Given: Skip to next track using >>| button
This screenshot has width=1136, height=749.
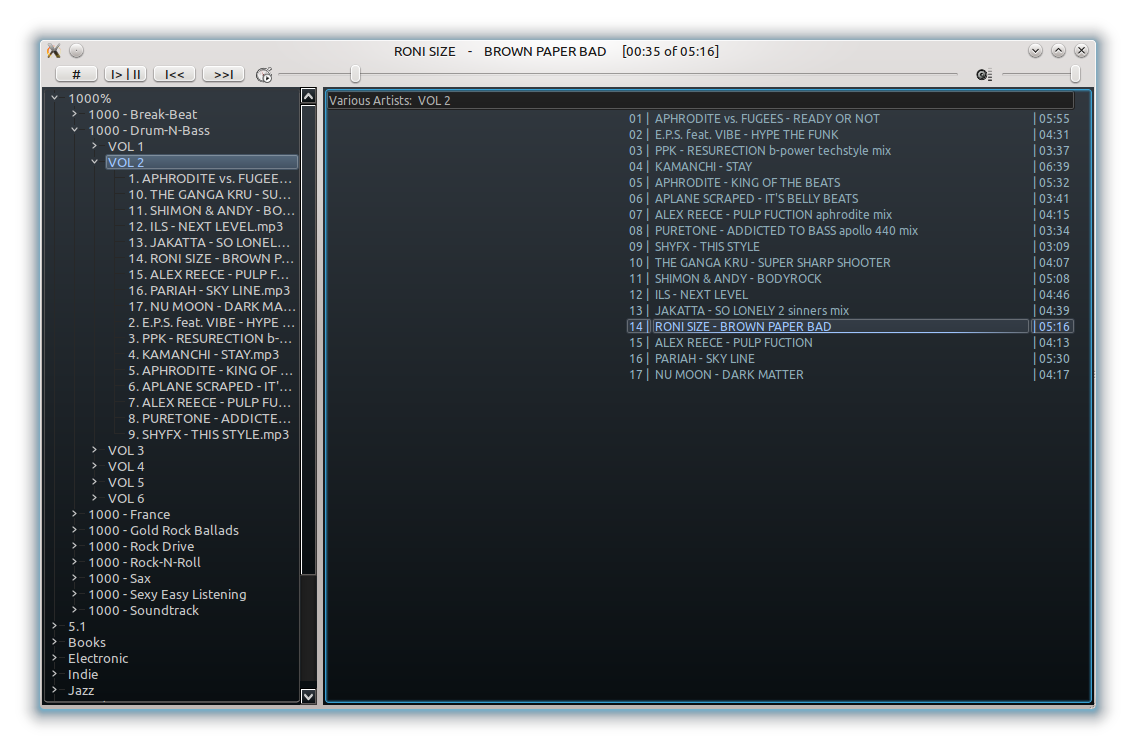Looking at the screenshot, I should [224, 73].
